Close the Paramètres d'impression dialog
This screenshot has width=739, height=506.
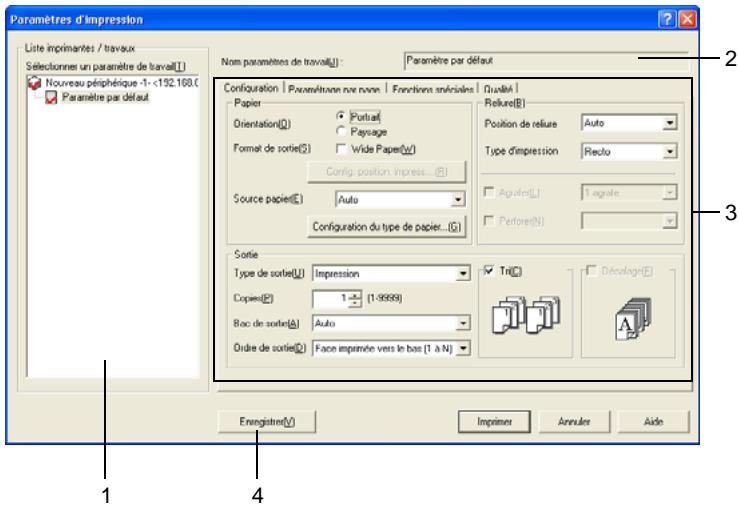687,19
